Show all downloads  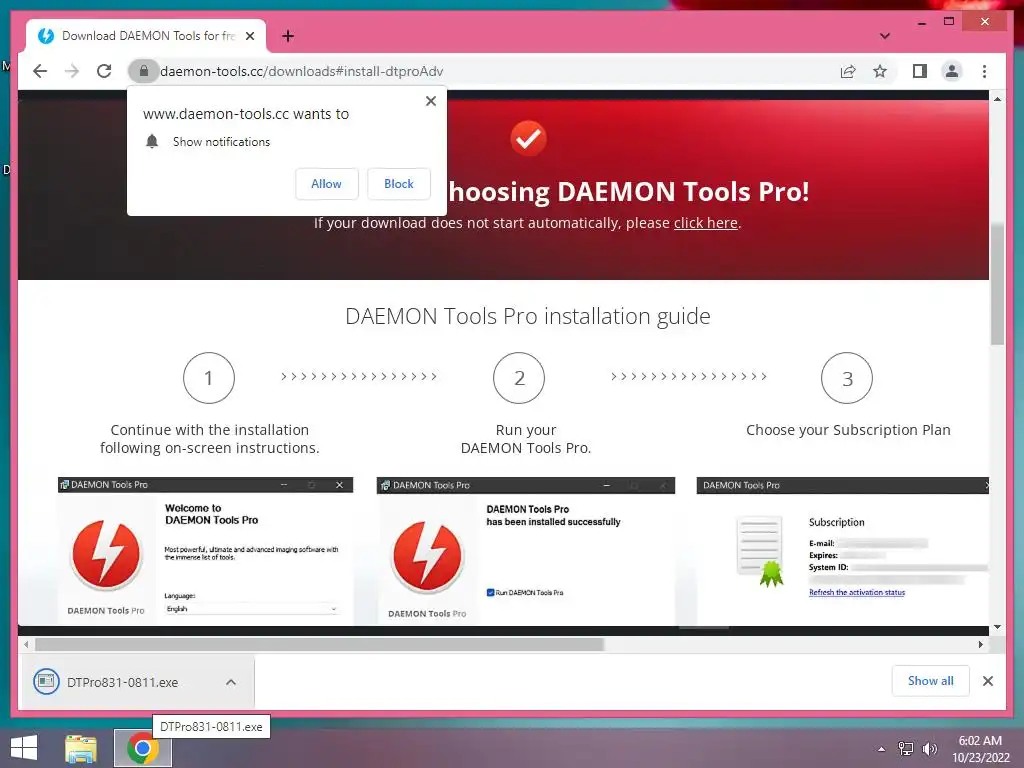pos(931,681)
